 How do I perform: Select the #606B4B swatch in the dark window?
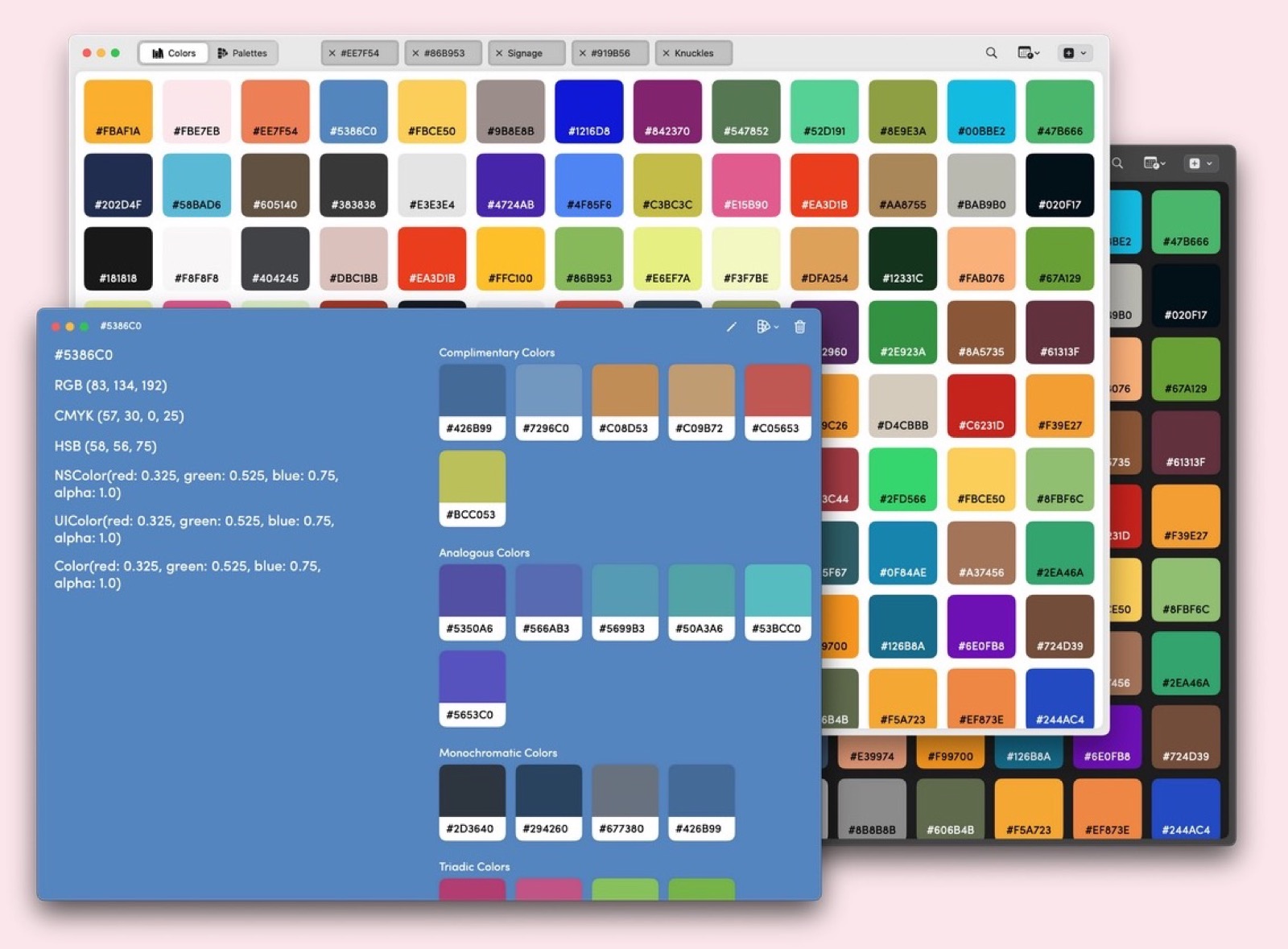click(950, 811)
